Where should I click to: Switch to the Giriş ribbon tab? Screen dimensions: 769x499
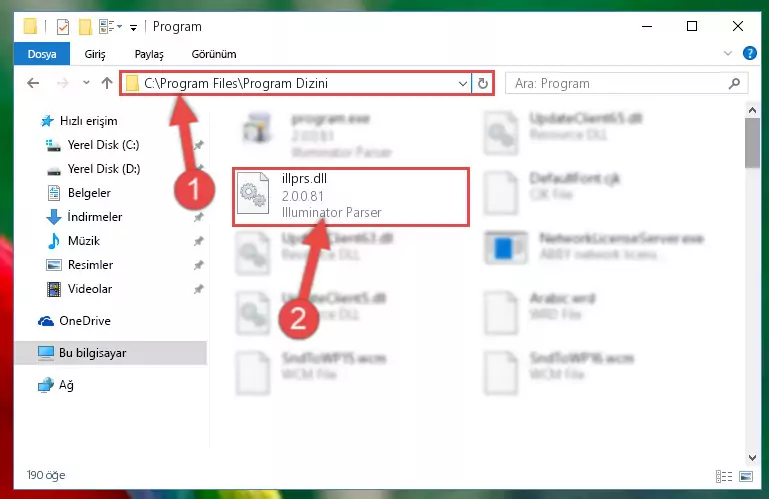[95, 54]
